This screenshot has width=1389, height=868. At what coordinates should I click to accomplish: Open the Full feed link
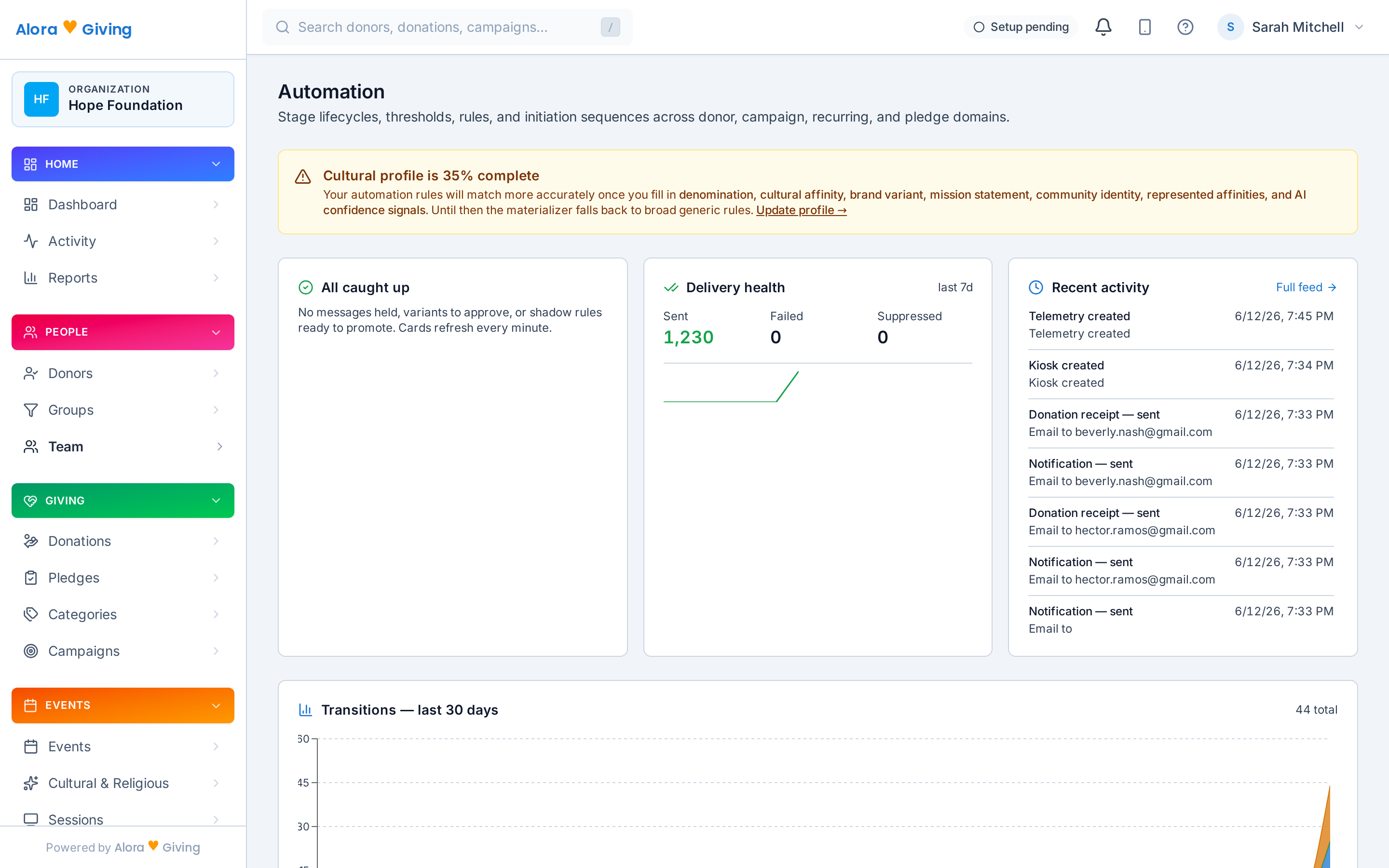(x=1307, y=287)
